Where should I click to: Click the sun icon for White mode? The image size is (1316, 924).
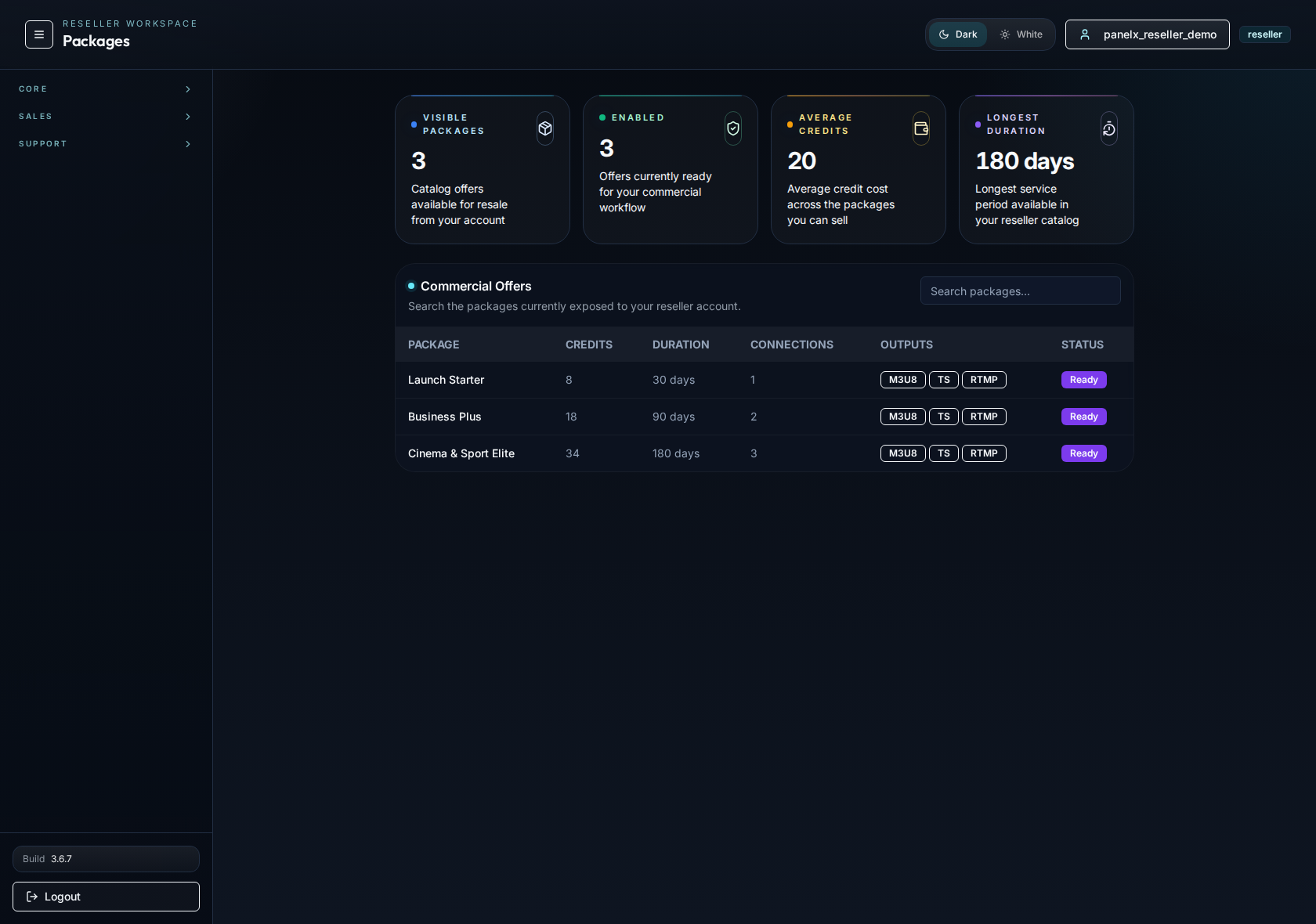[x=1005, y=34]
